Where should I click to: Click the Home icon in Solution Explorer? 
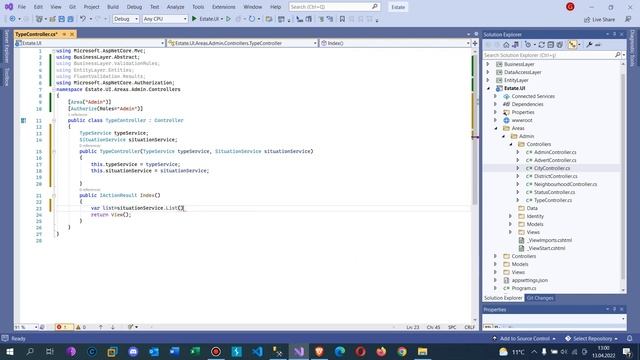coord(506,45)
